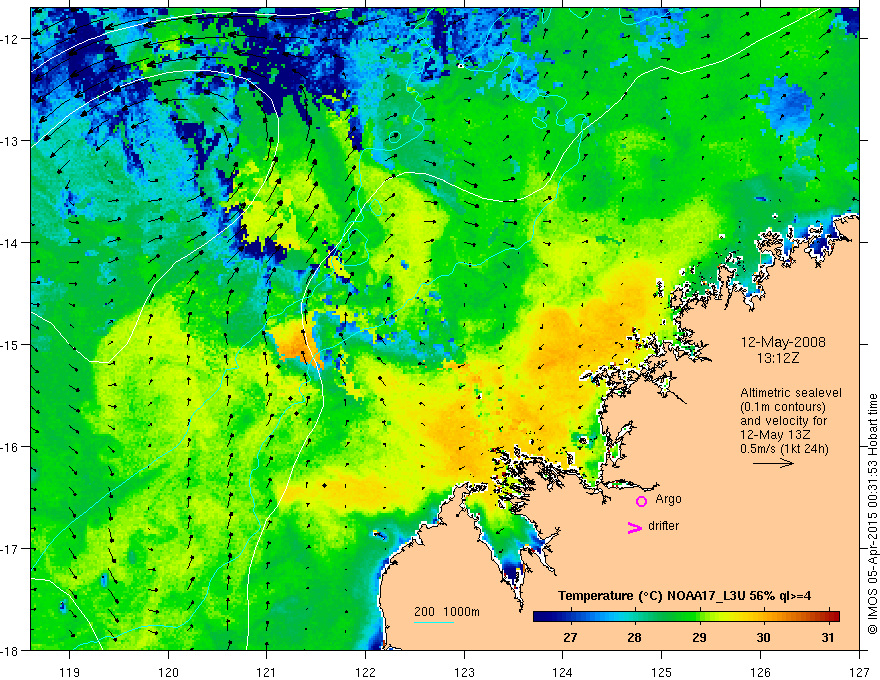Click the dark blue end of temperature bar

coord(542,616)
